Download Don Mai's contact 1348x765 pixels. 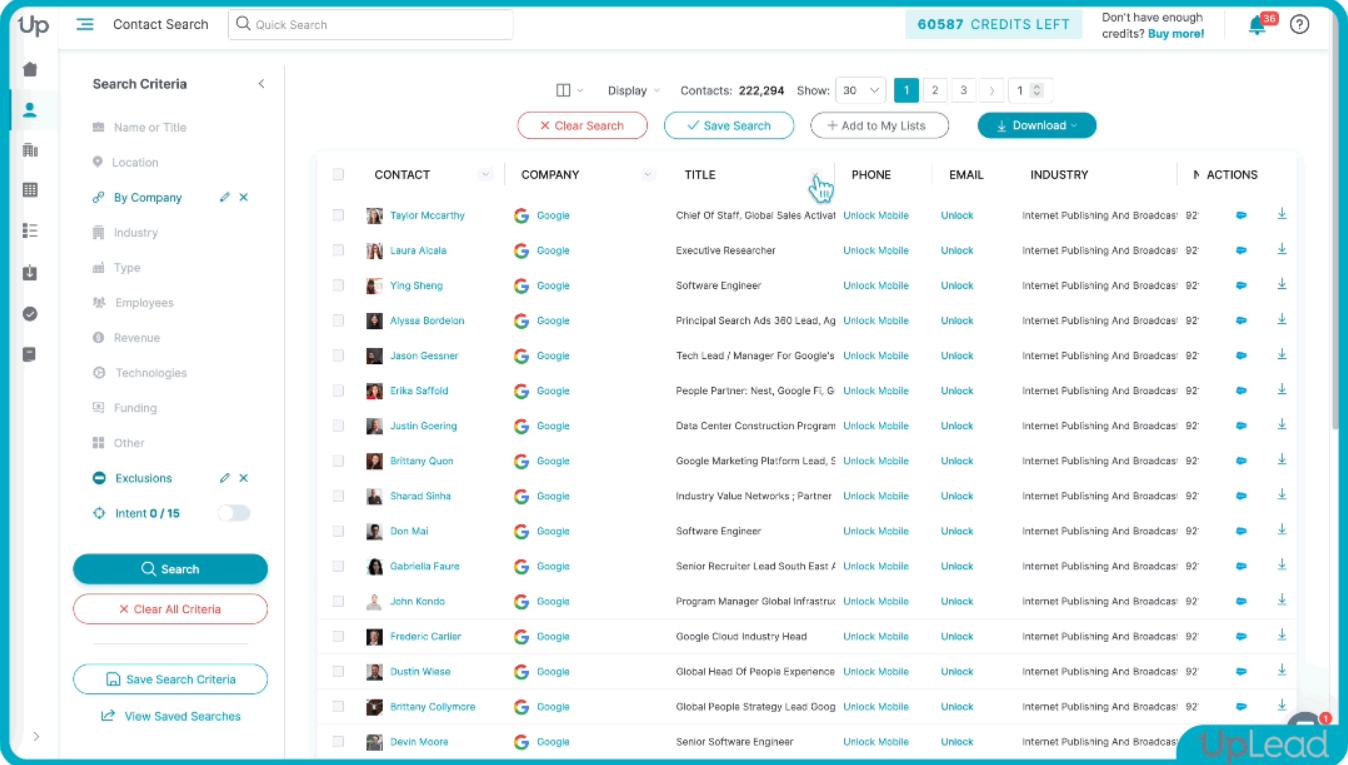tap(1281, 530)
